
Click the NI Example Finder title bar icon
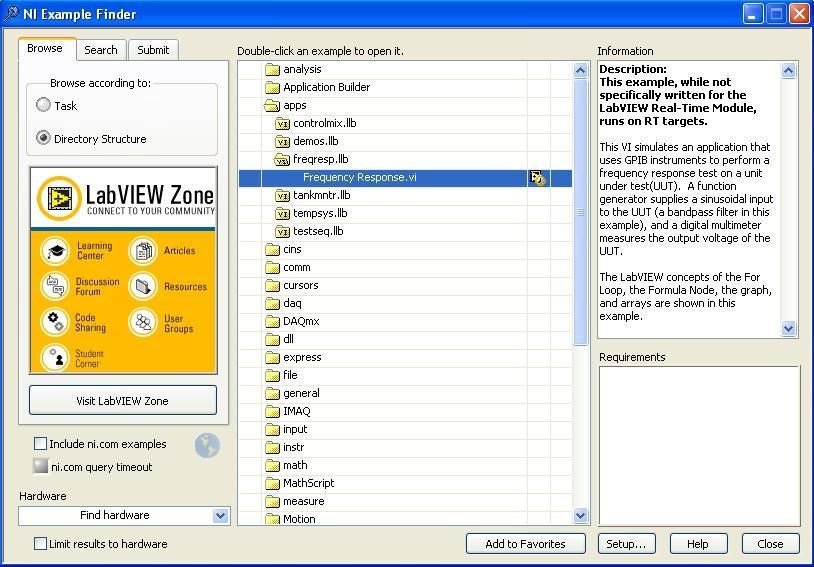[11, 14]
